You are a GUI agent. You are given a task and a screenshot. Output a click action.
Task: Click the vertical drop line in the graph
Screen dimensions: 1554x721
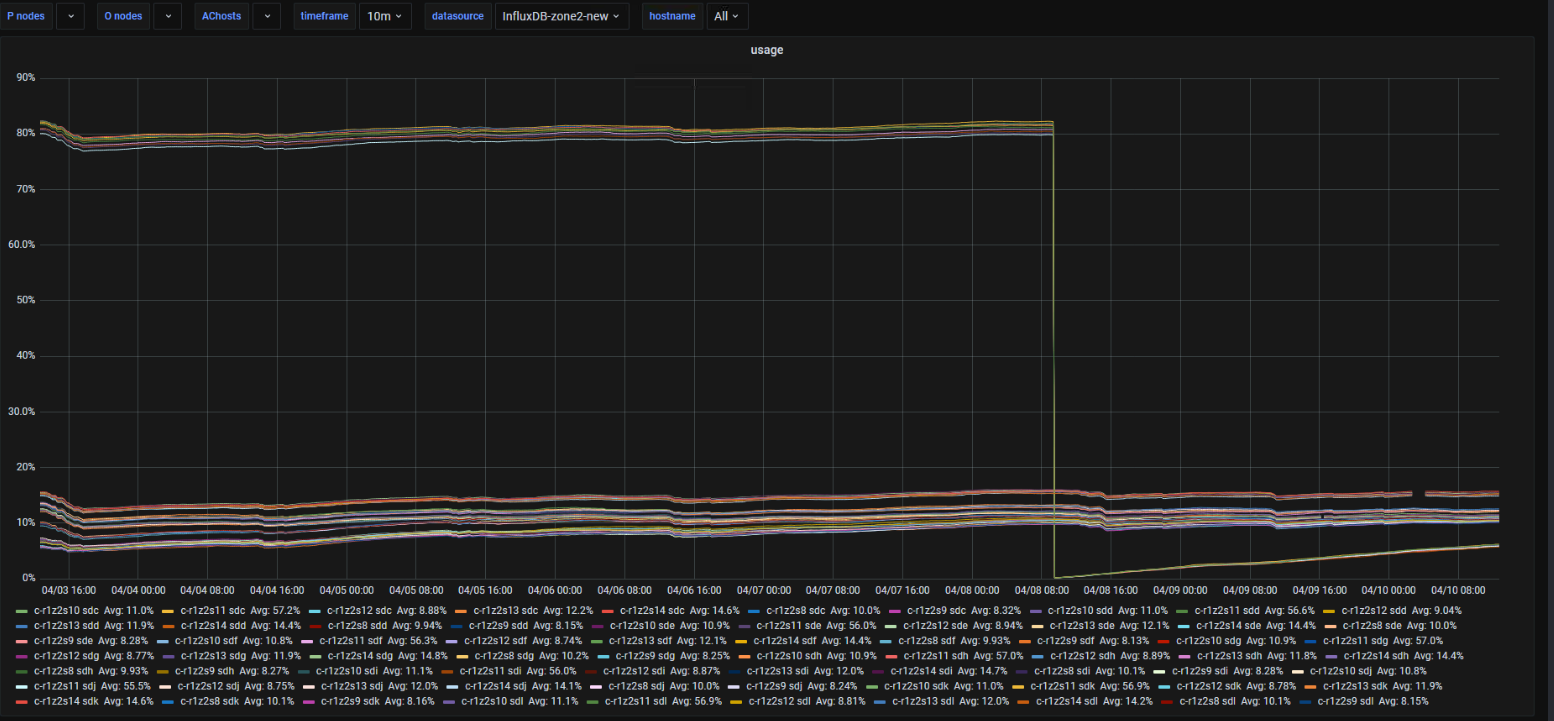1055,350
